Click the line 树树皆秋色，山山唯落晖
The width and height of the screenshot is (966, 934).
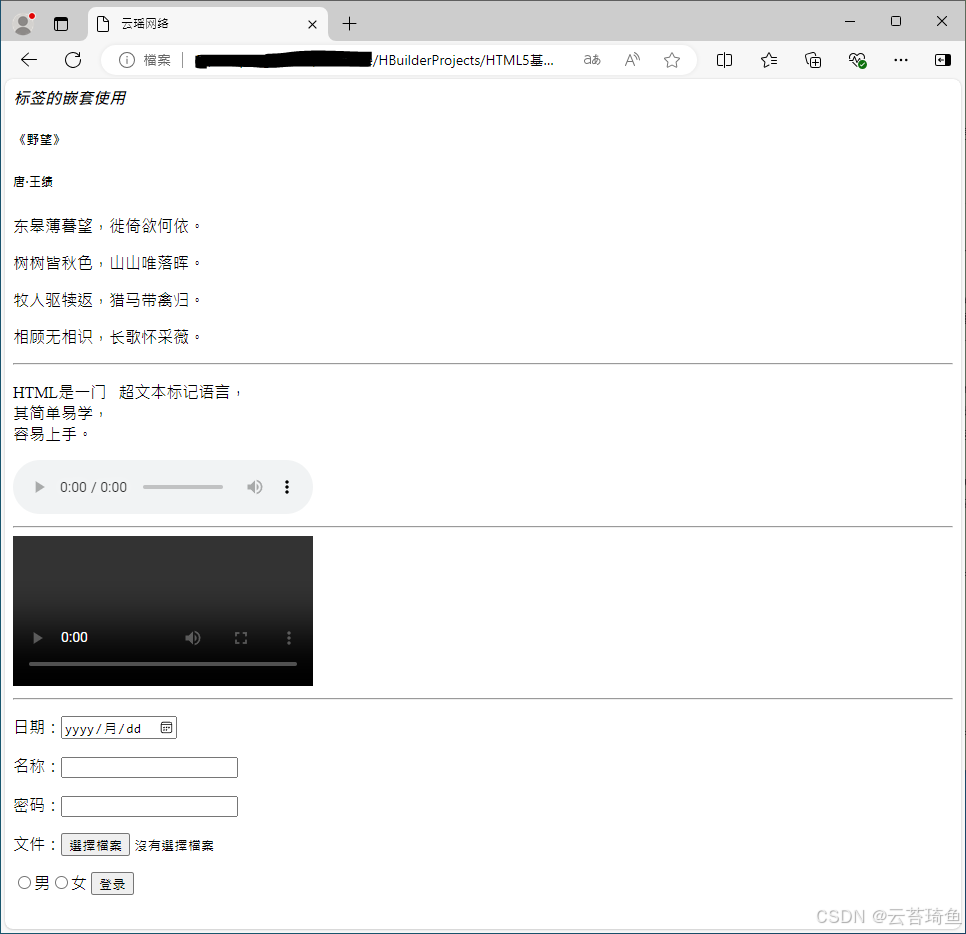click(x=108, y=263)
